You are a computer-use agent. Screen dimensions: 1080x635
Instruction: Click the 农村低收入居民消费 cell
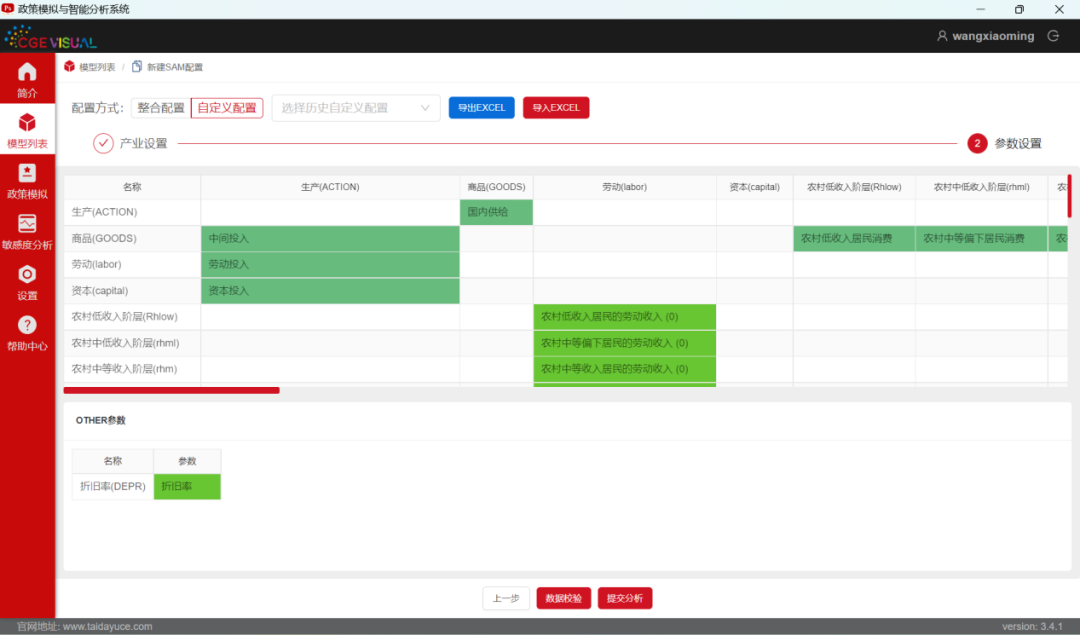pyautogui.click(x=854, y=238)
